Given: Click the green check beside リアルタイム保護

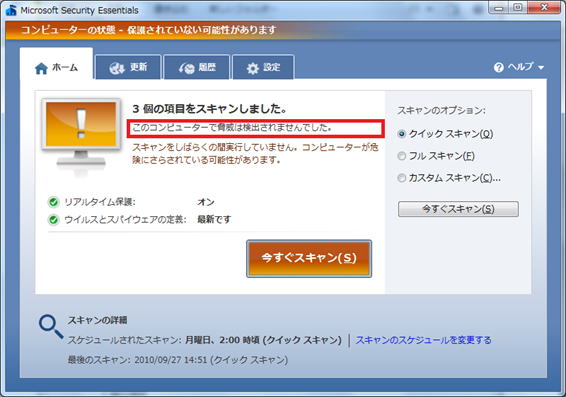Looking at the screenshot, I should click(x=53, y=202).
